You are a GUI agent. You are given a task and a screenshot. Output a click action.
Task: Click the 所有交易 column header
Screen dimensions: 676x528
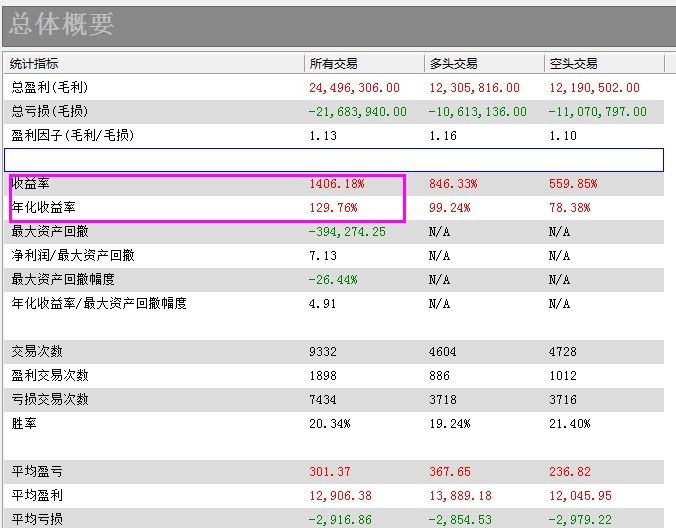(x=333, y=64)
